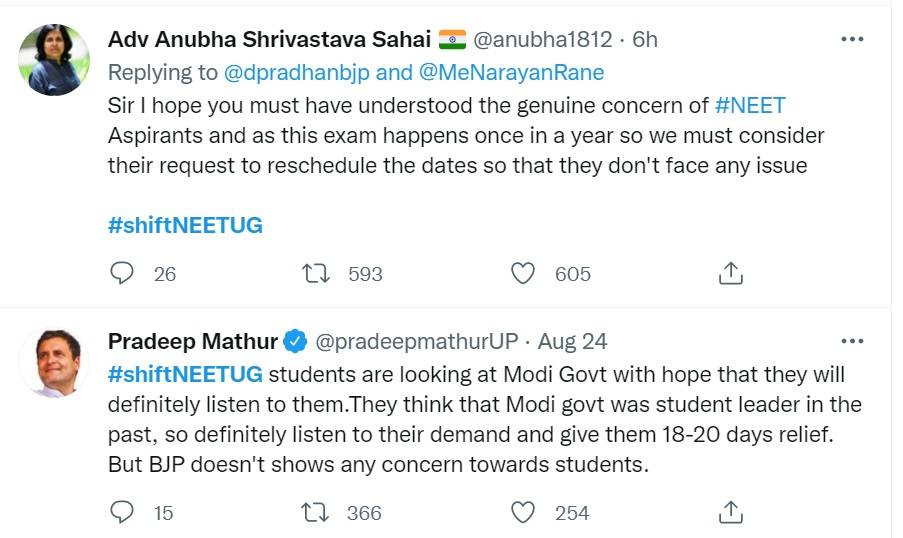Open Pradeep Mathur's profile name
The image size is (903, 538).
coord(193,341)
